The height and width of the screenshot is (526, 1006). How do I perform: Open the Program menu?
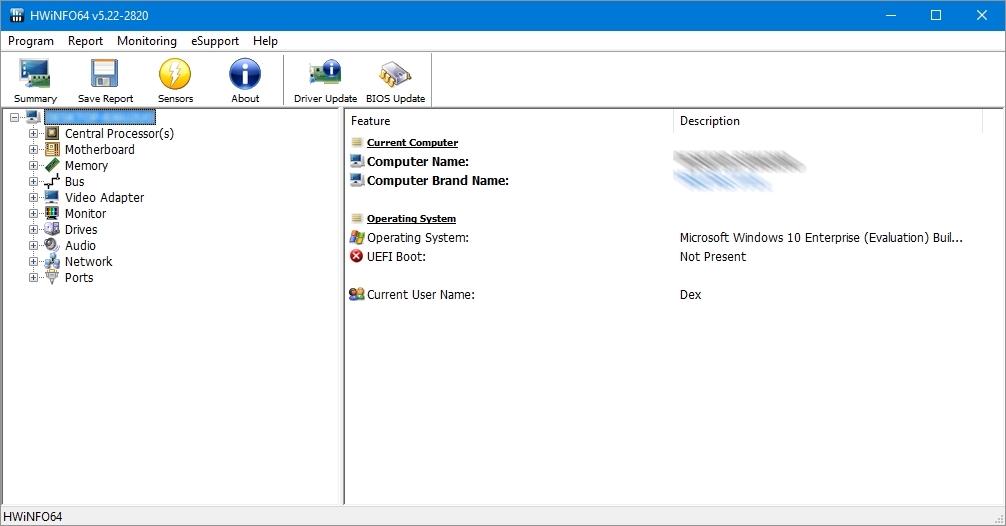click(31, 41)
